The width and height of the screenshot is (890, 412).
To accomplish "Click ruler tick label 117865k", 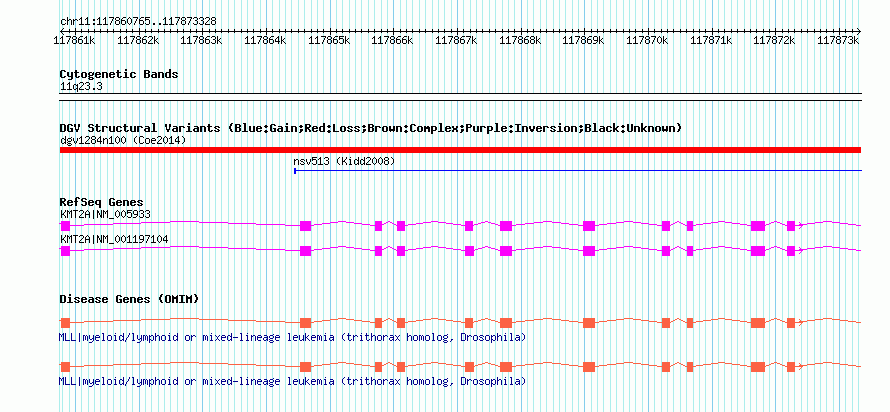I will pos(329,40).
